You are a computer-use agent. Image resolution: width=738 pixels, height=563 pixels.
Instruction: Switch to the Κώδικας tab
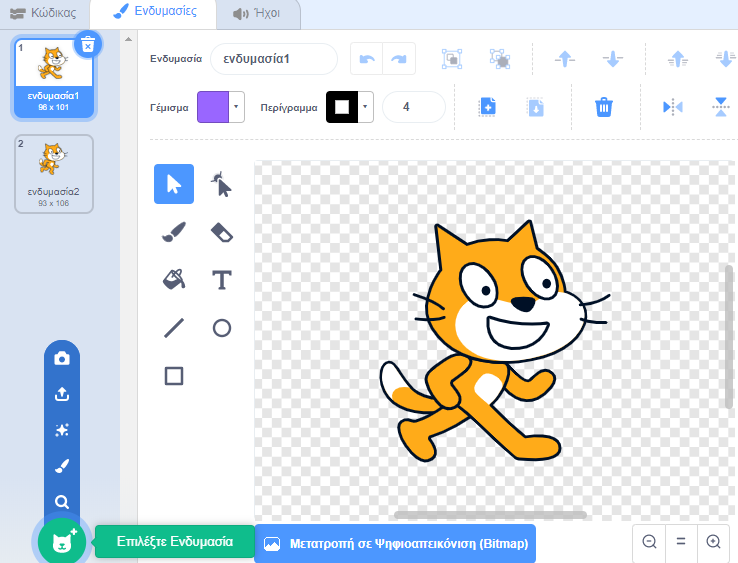44,13
